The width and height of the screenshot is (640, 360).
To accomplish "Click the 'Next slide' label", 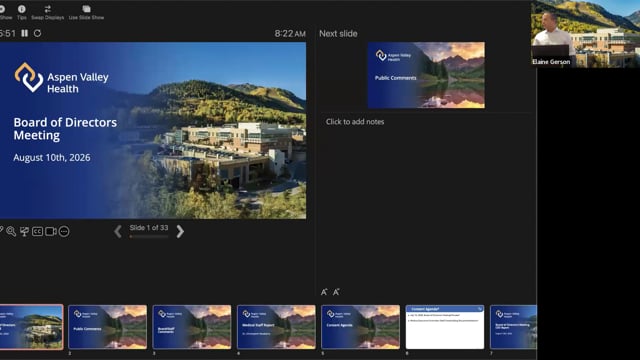I will [338, 33].
